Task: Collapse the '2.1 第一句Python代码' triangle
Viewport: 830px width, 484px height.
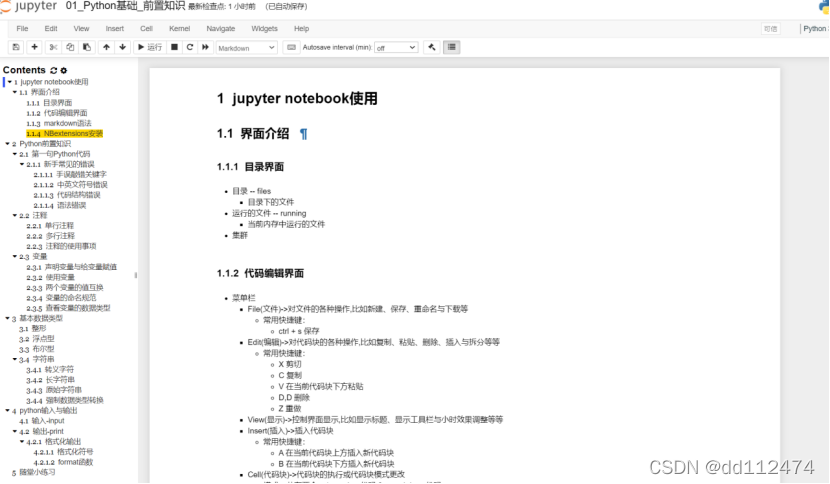Action: pos(15,154)
